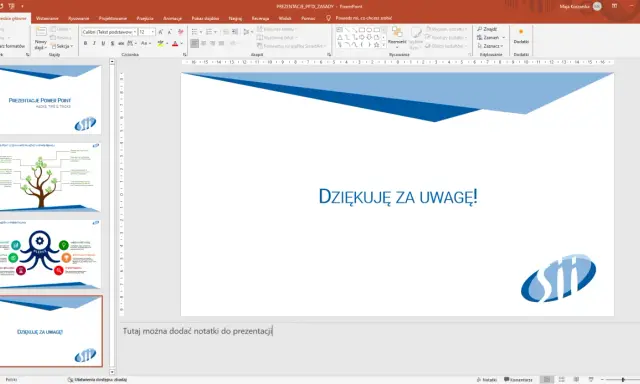
Task: Switch to Normal view icon
Action: point(547,380)
